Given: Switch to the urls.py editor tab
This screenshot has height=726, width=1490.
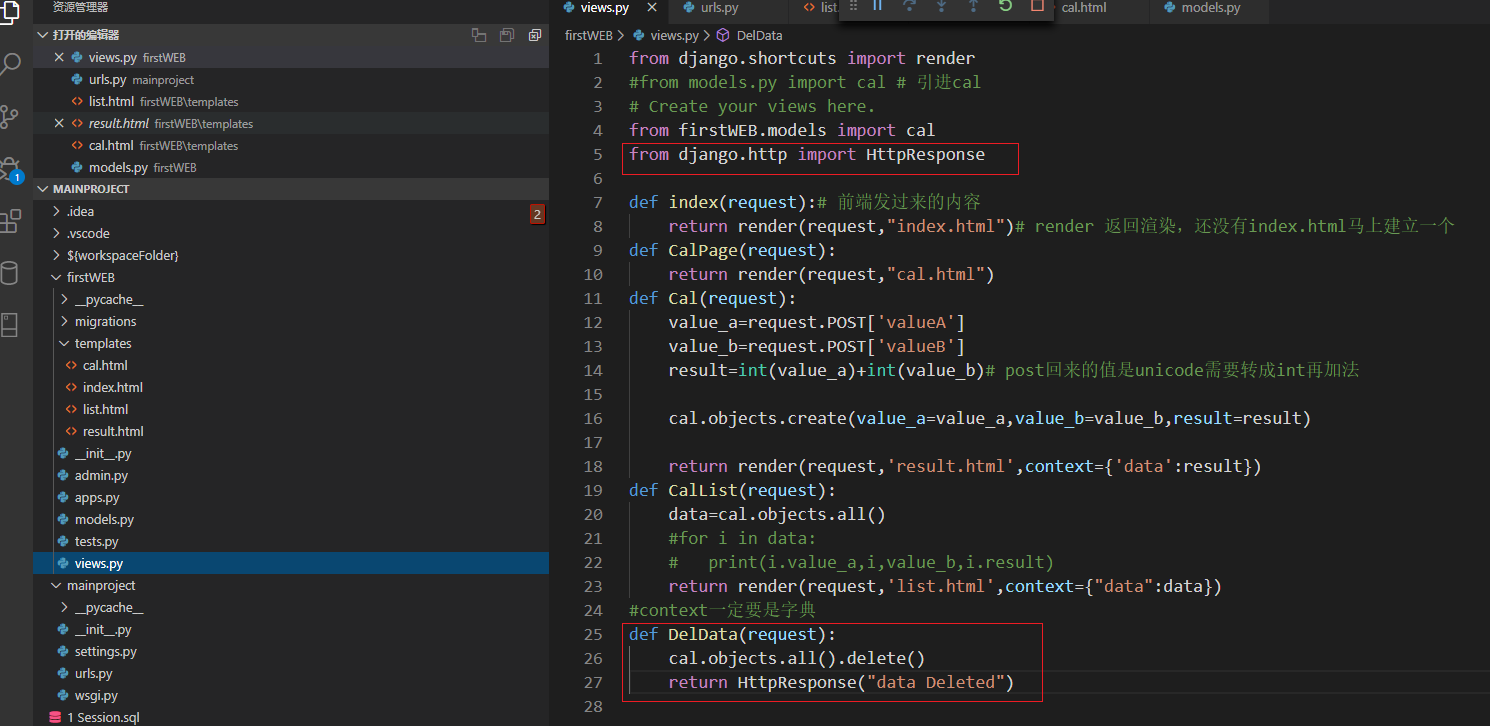Looking at the screenshot, I should 728,9.
